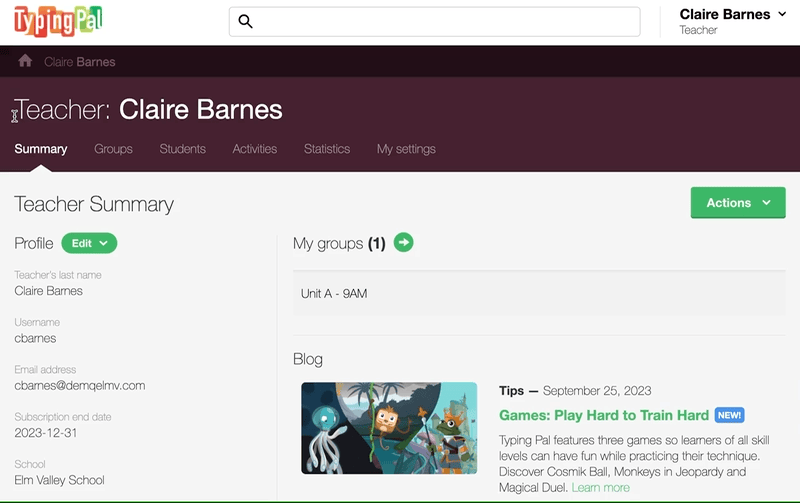Click the home icon in breadcrumb
The width and height of the screenshot is (800, 503).
[x=25, y=62]
